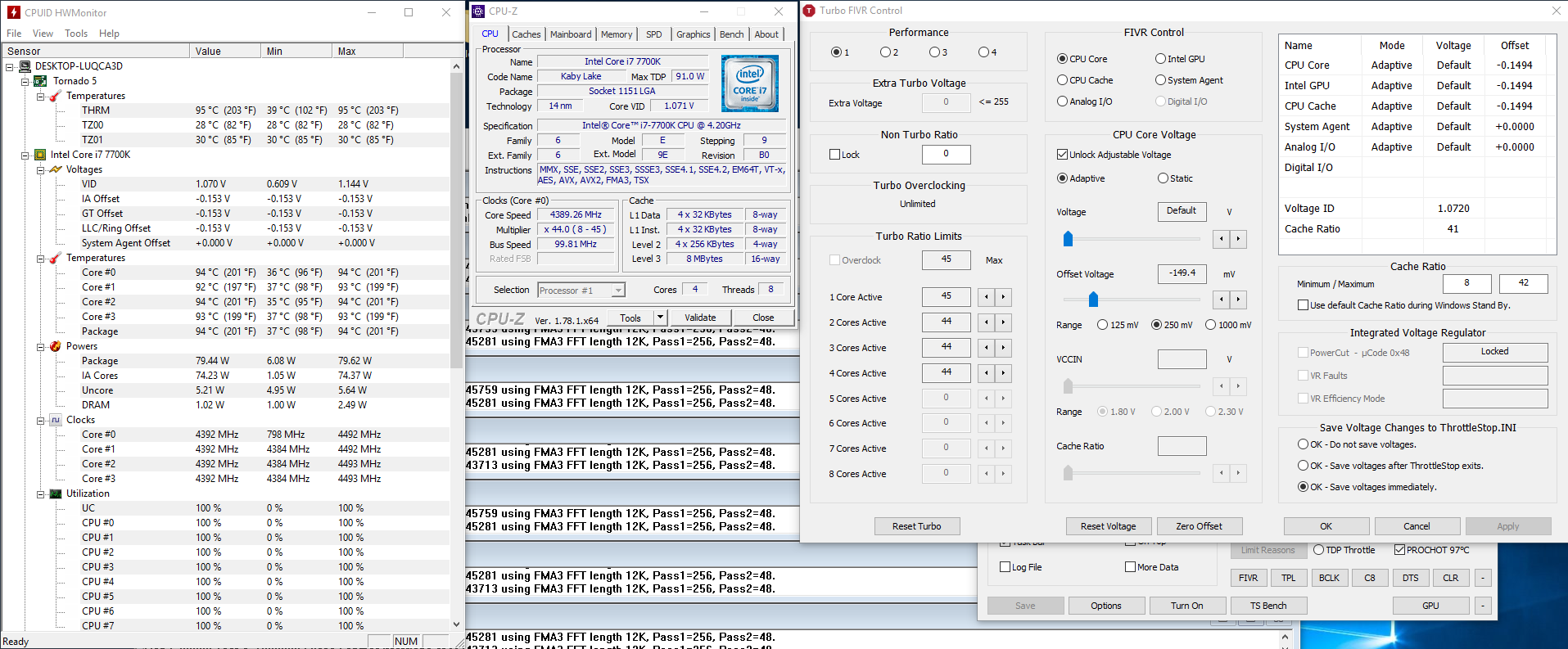Screen dimensions: 1568x649
Task: Switch to CPU-Z Caches tab
Action: (x=526, y=34)
